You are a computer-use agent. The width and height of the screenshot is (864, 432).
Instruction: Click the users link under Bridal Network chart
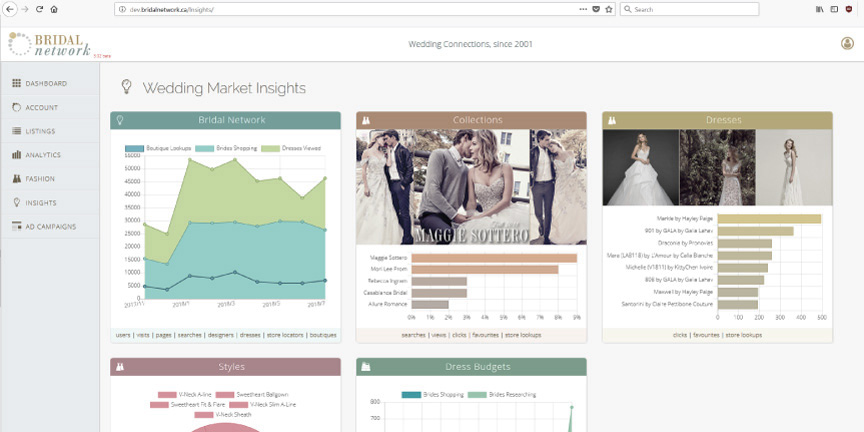(x=123, y=335)
